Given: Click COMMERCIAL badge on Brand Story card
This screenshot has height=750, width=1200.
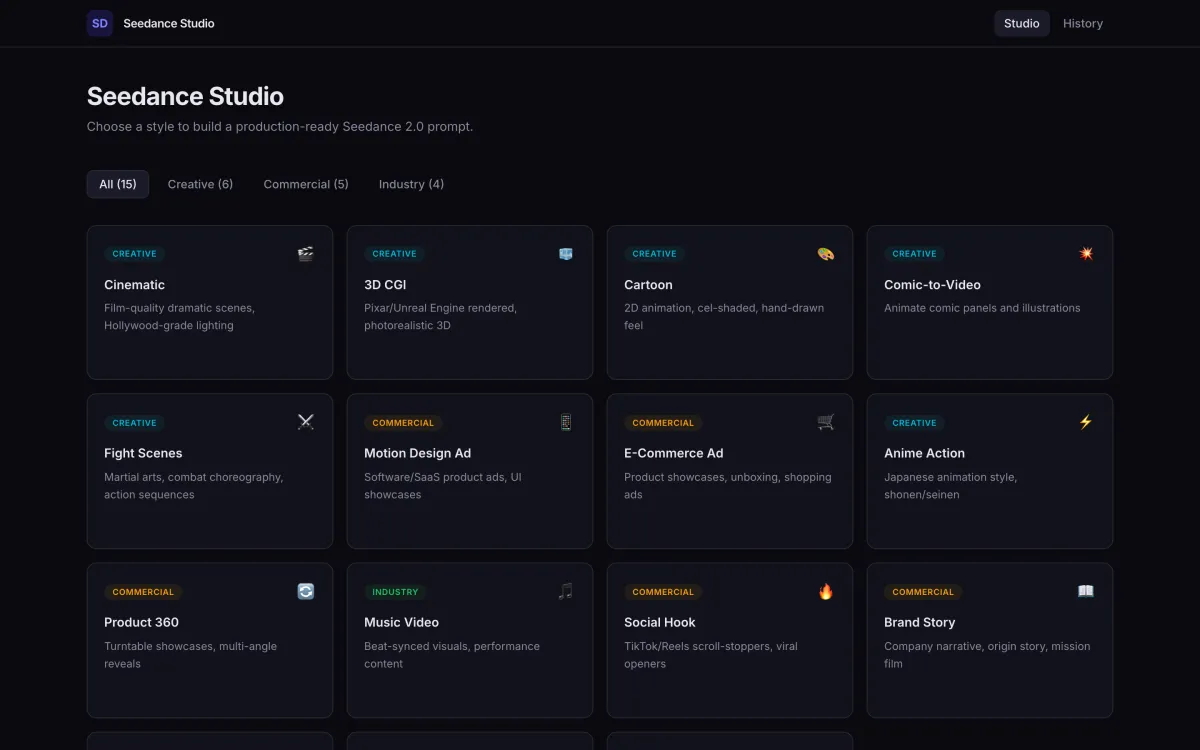Looking at the screenshot, I should (923, 592).
